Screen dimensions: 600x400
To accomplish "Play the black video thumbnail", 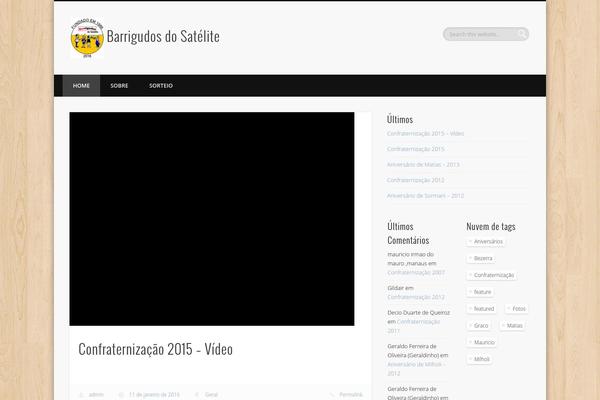I will coord(212,219).
